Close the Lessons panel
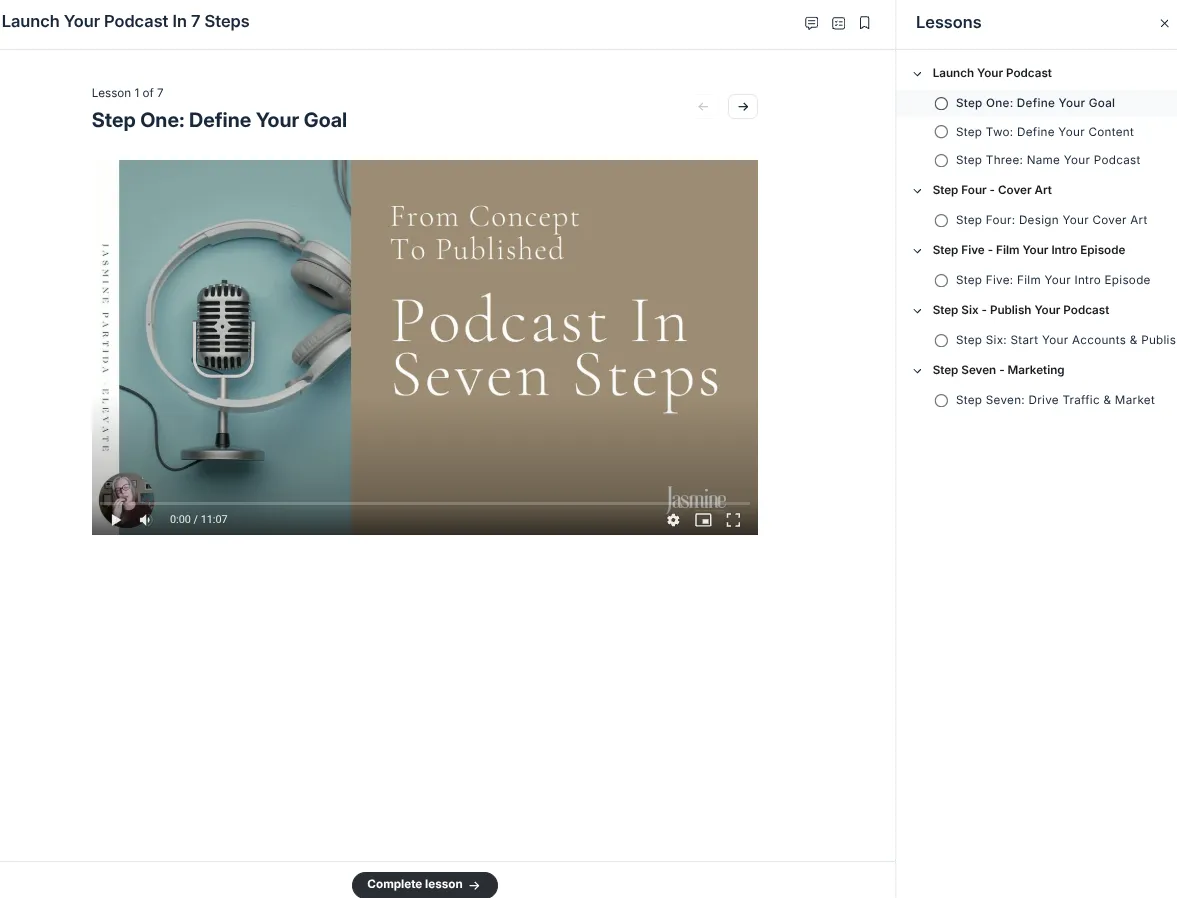 pyautogui.click(x=1164, y=23)
